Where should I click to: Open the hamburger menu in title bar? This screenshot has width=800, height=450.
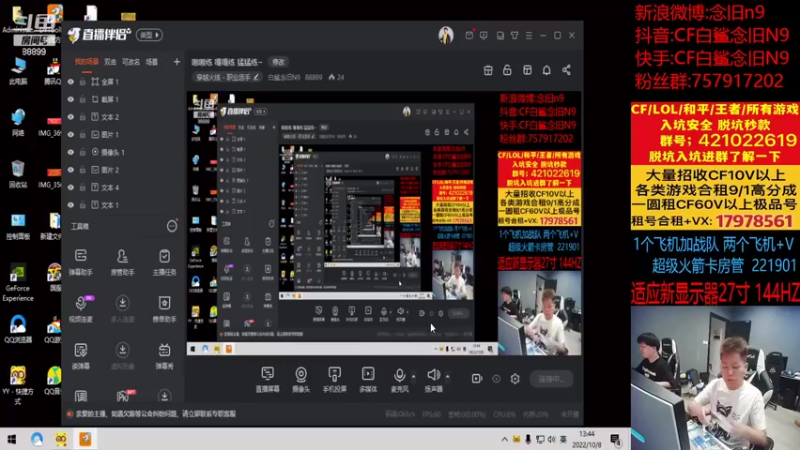tap(529, 35)
